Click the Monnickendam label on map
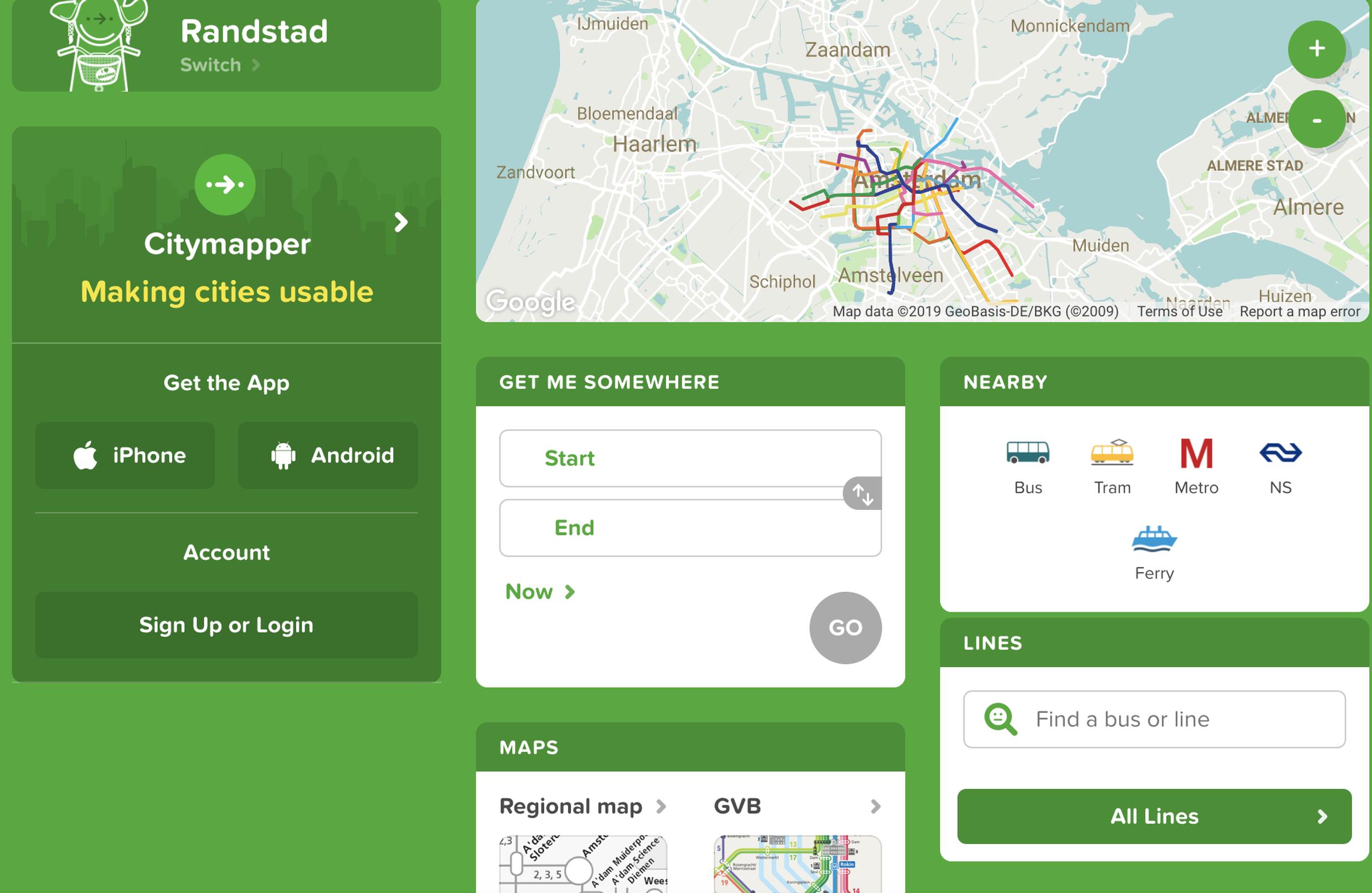1372x893 pixels. pos(1070,26)
